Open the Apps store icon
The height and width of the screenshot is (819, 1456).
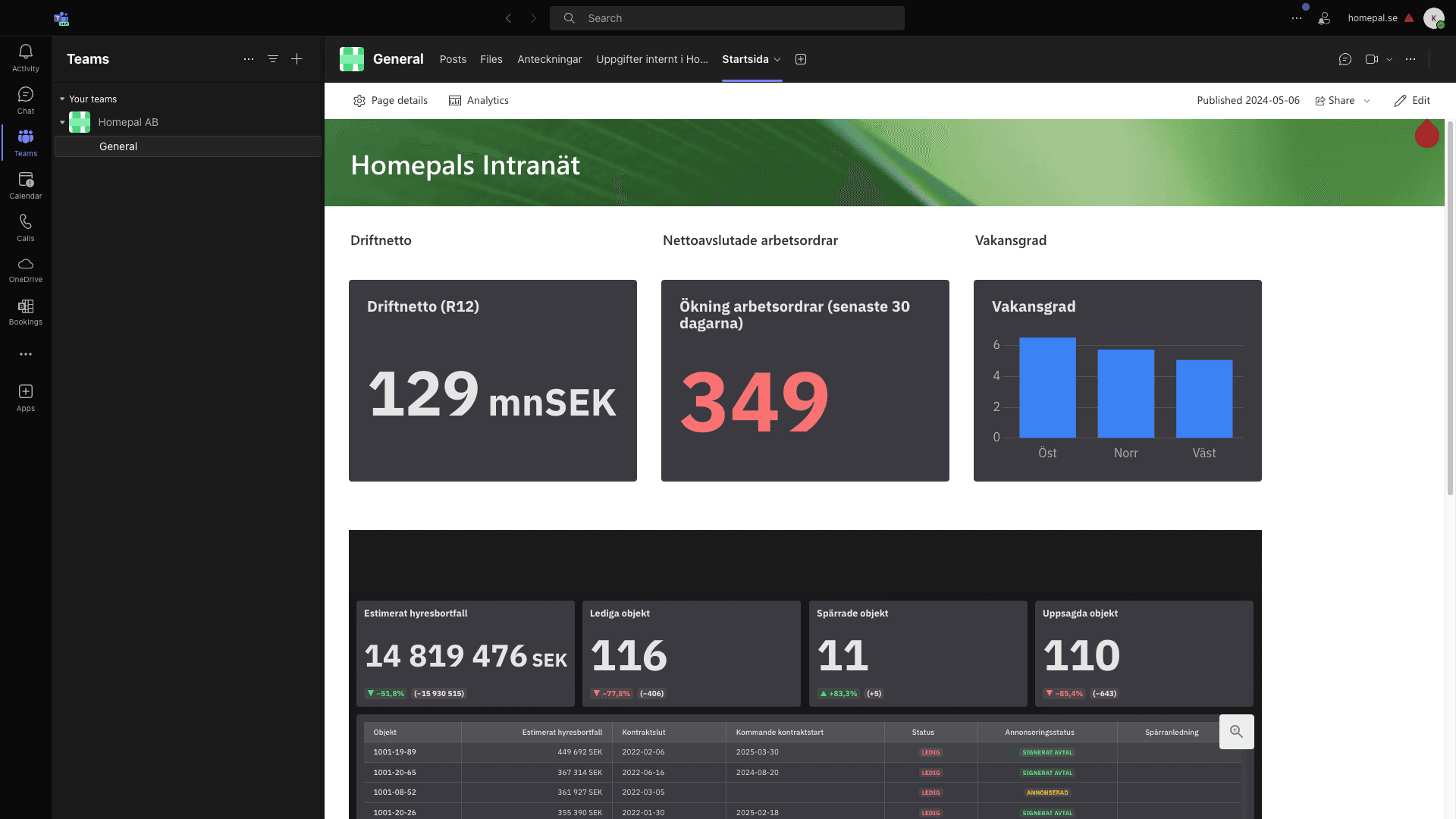click(x=26, y=397)
